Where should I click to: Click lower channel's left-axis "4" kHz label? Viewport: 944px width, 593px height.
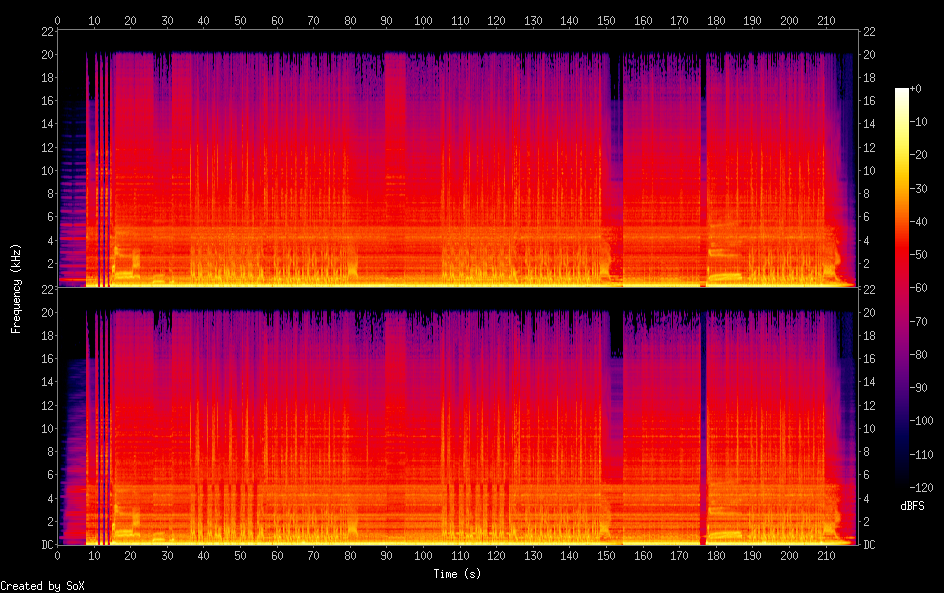pos(51,498)
